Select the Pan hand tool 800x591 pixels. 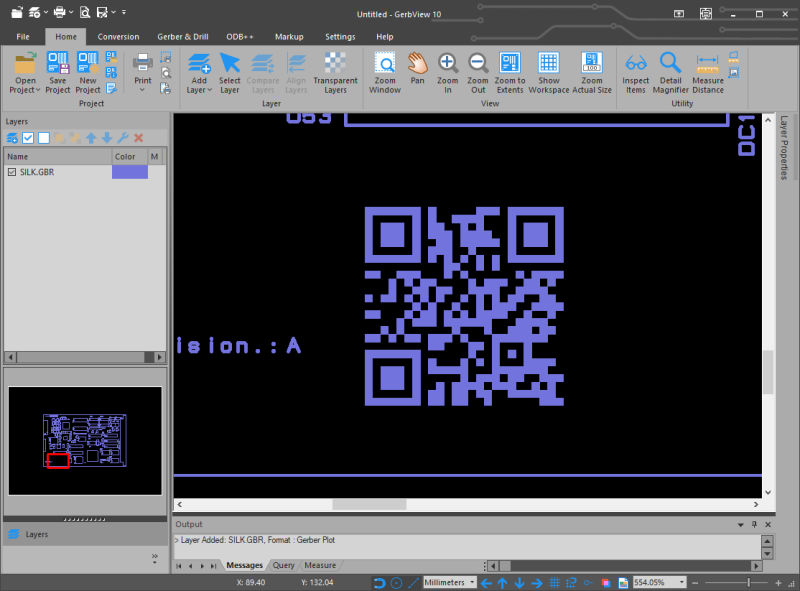pos(417,68)
